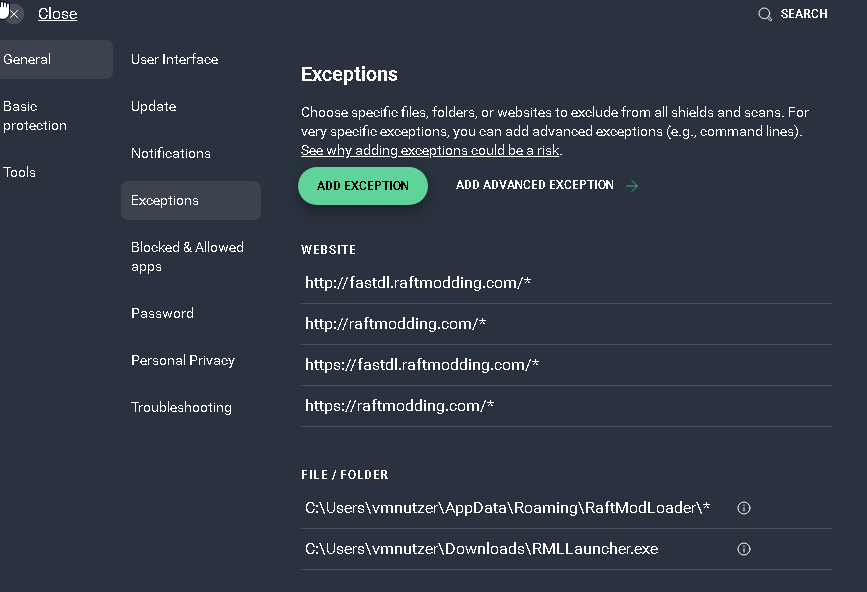Select Notifications in settings menu
Screen dimensions: 867x592
pyautogui.click(x=171, y=153)
